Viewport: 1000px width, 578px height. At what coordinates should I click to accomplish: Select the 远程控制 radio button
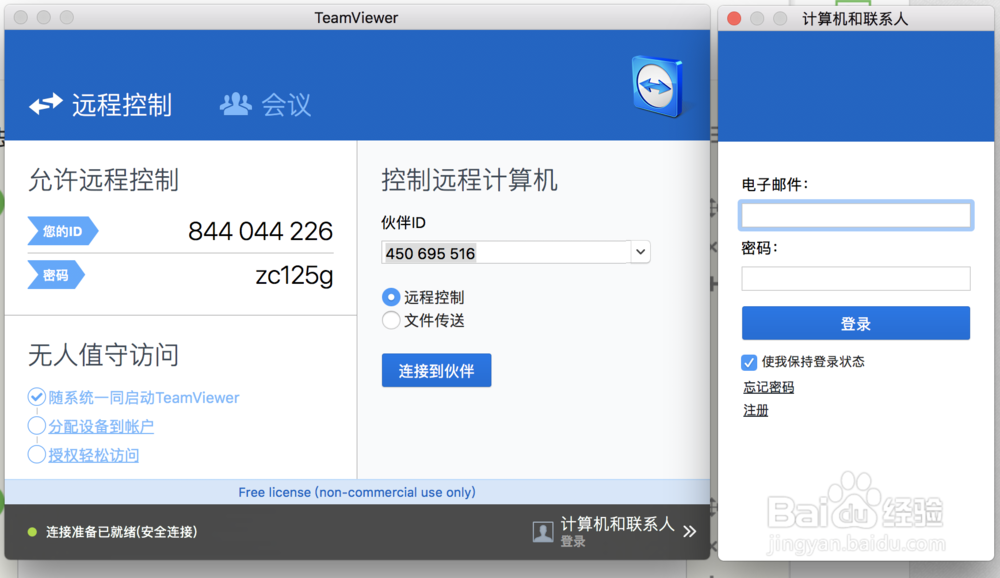coord(391,297)
